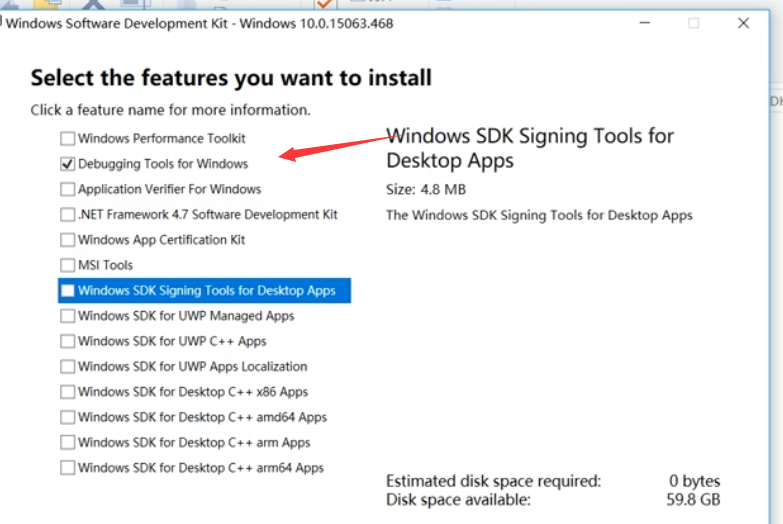
Task: Click the 0 bytes estimated space value
Action: (695, 481)
